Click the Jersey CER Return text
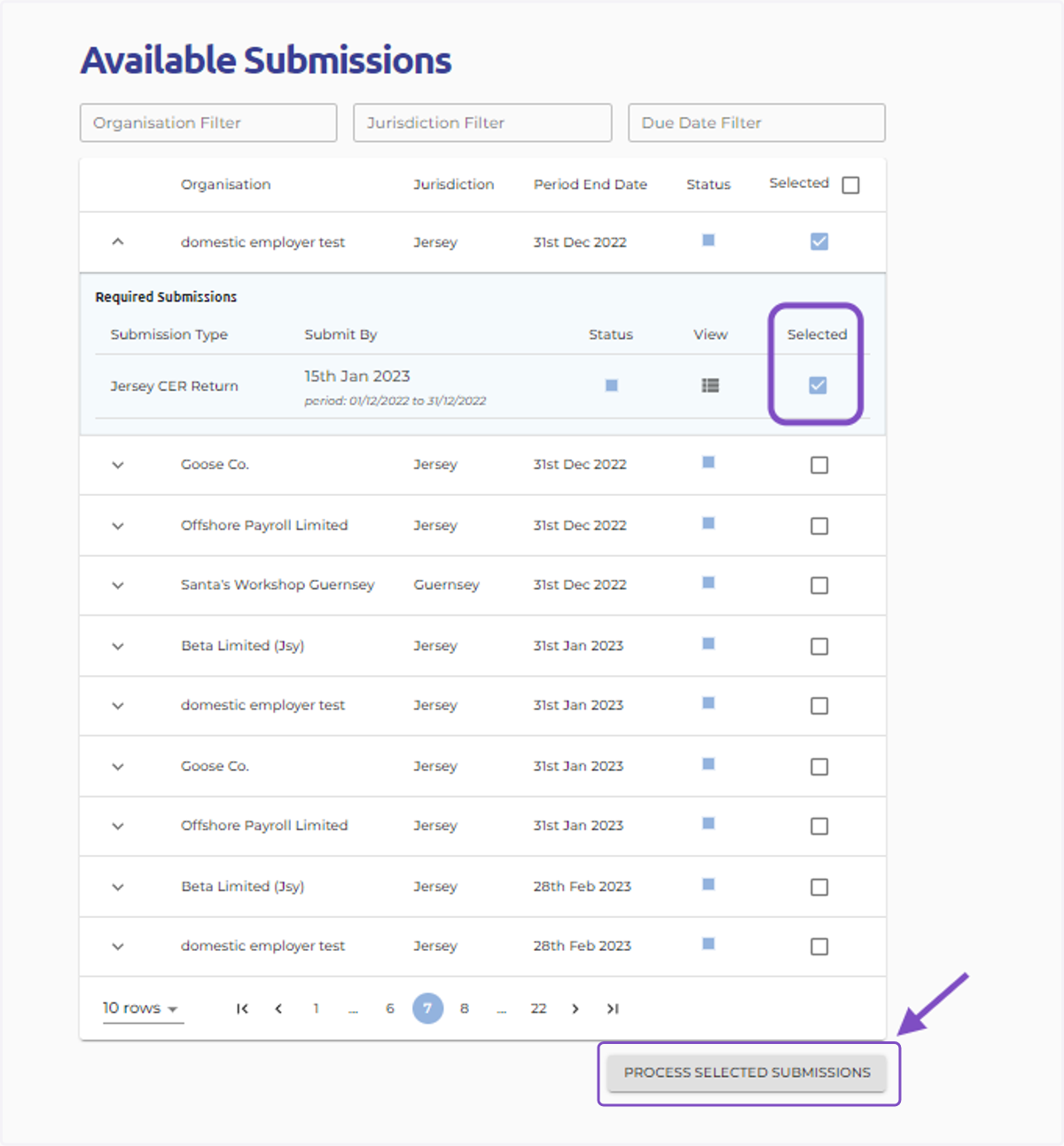This screenshot has width=1064, height=1146. click(x=175, y=386)
